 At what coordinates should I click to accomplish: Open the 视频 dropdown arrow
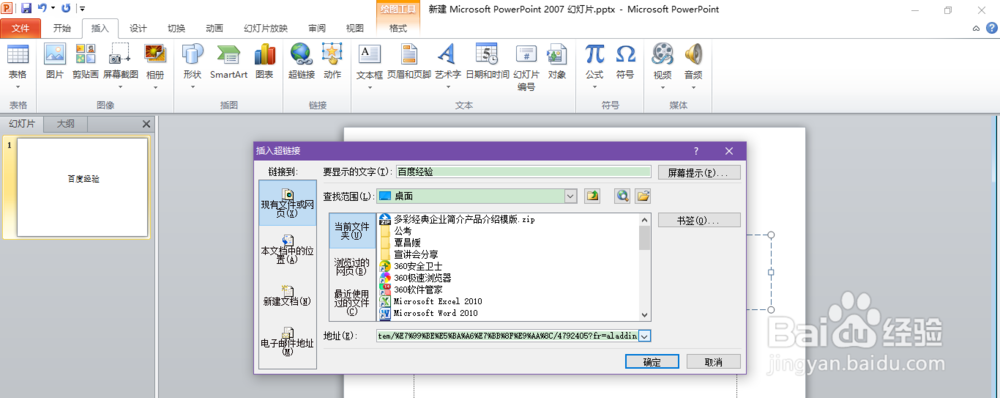pos(662,87)
